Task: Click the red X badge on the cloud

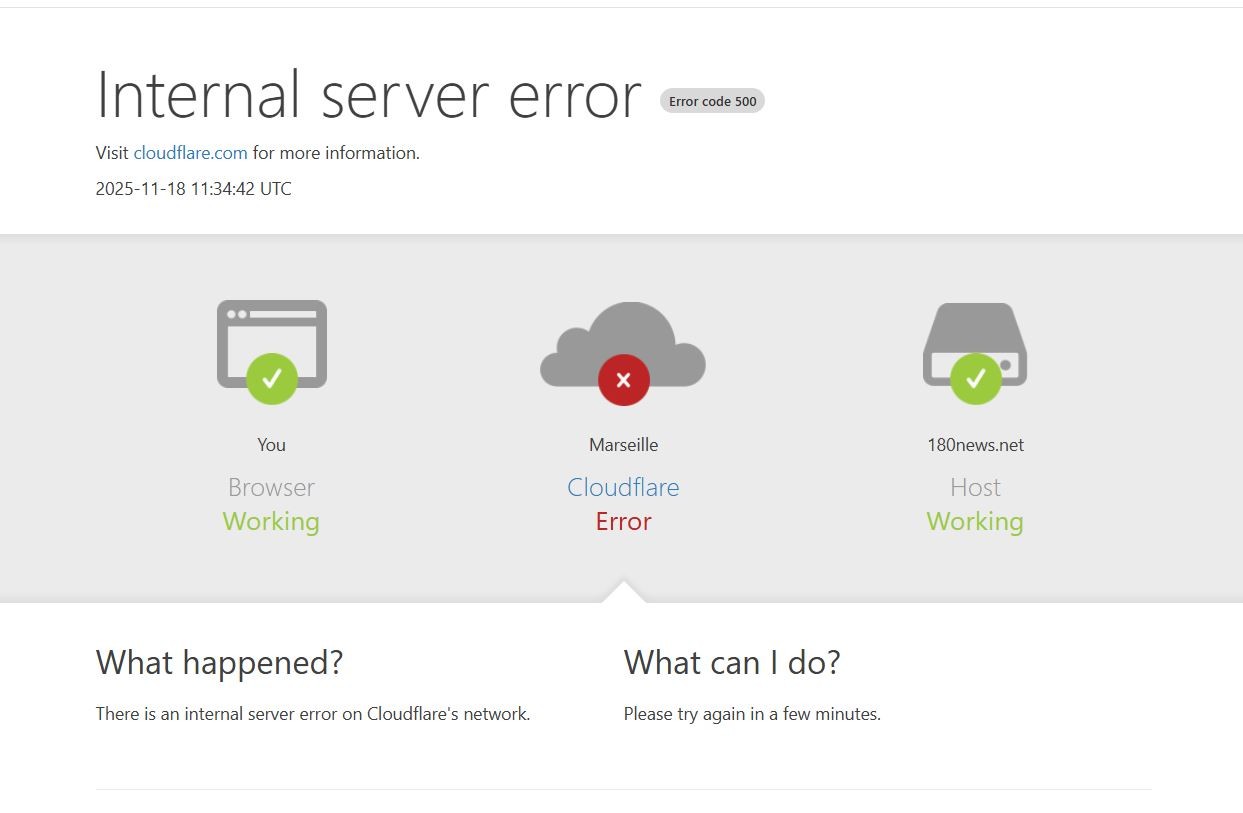Action: [624, 380]
